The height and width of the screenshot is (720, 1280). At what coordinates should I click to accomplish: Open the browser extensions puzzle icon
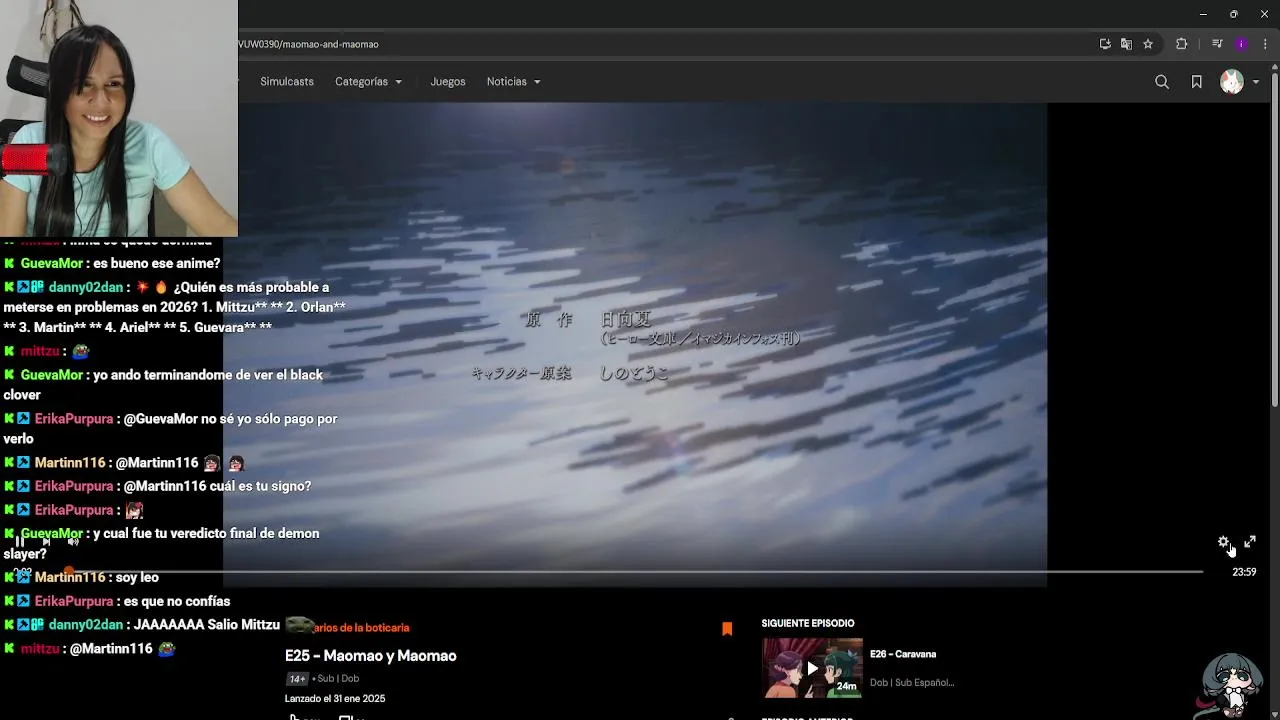[1181, 44]
